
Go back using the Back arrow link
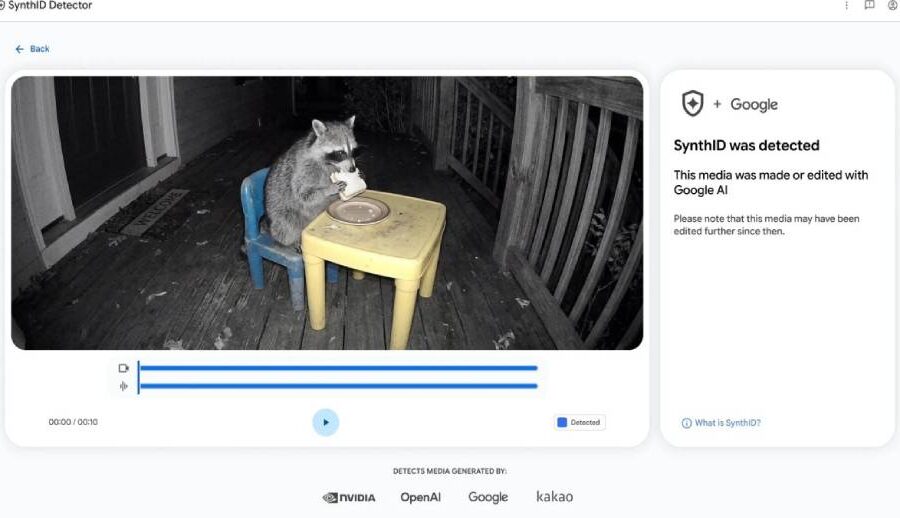point(32,49)
